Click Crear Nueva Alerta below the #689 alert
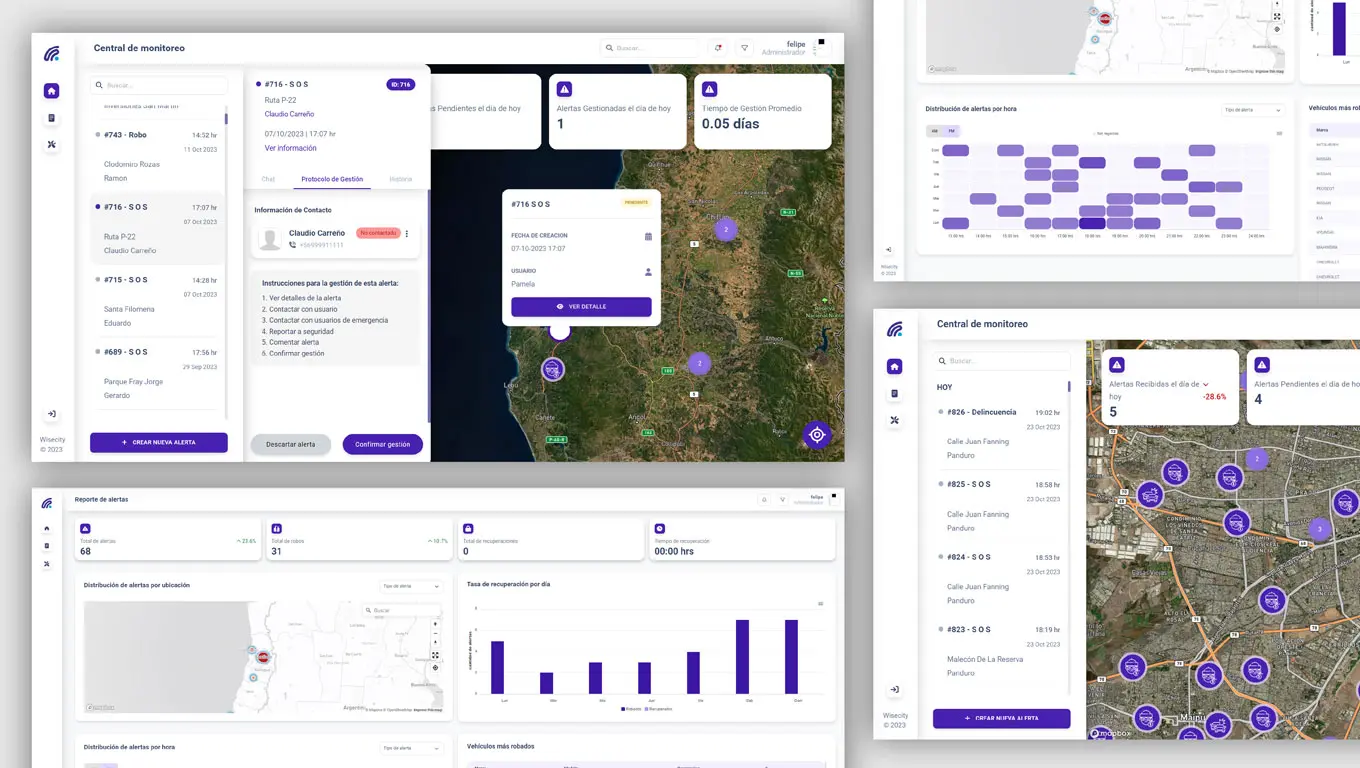 click(x=159, y=442)
